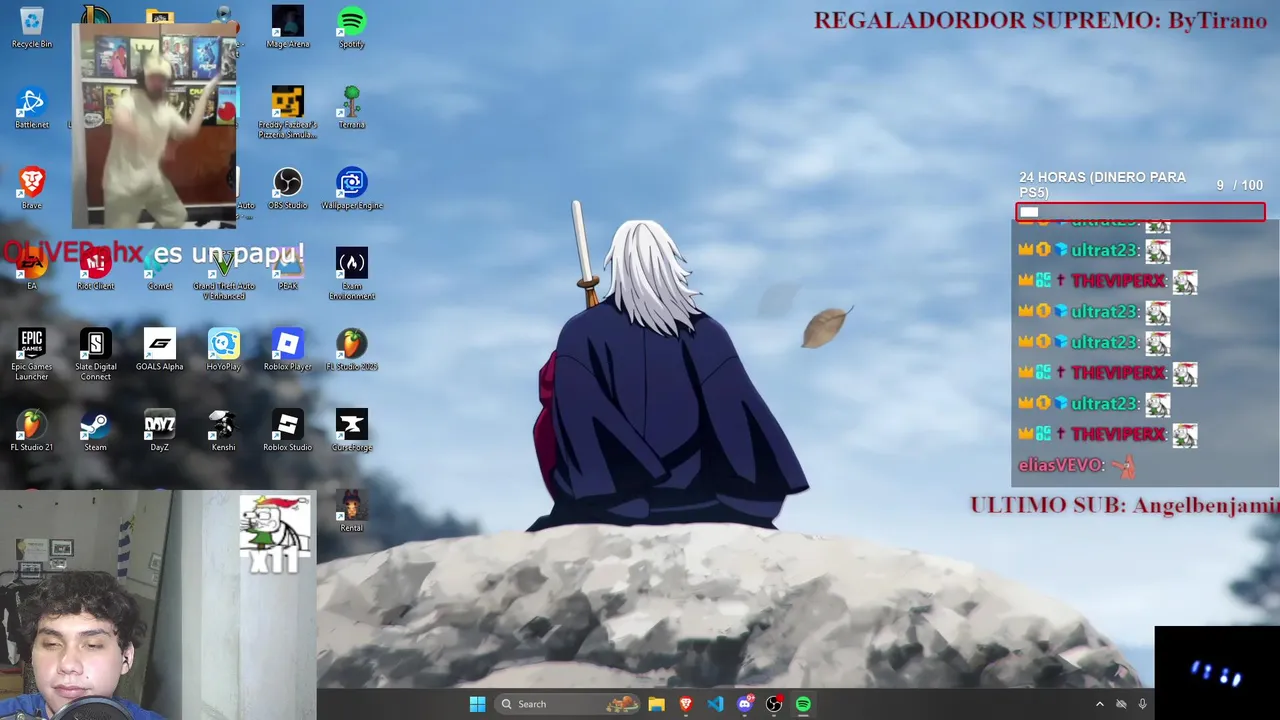The height and width of the screenshot is (720, 1280).
Task: Switch to Brave in the taskbar
Action: pyautogui.click(x=686, y=704)
